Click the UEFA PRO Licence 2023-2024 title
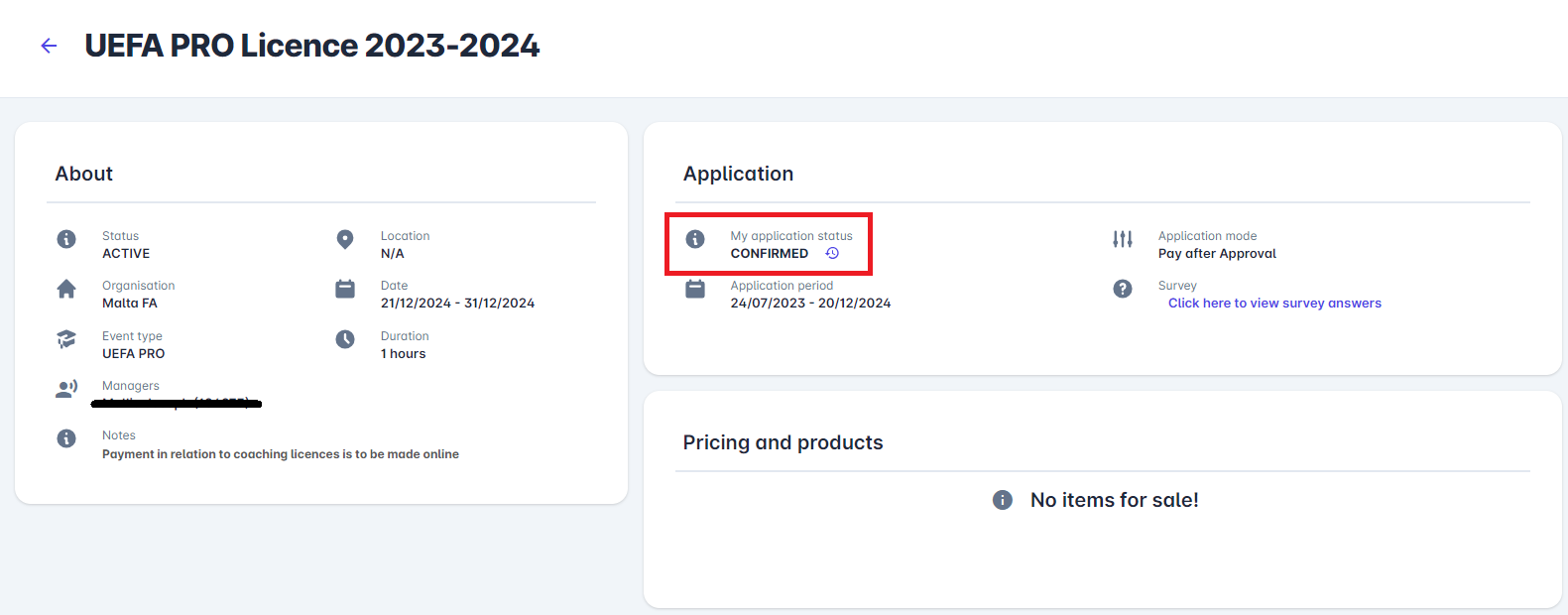 [311, 46]
